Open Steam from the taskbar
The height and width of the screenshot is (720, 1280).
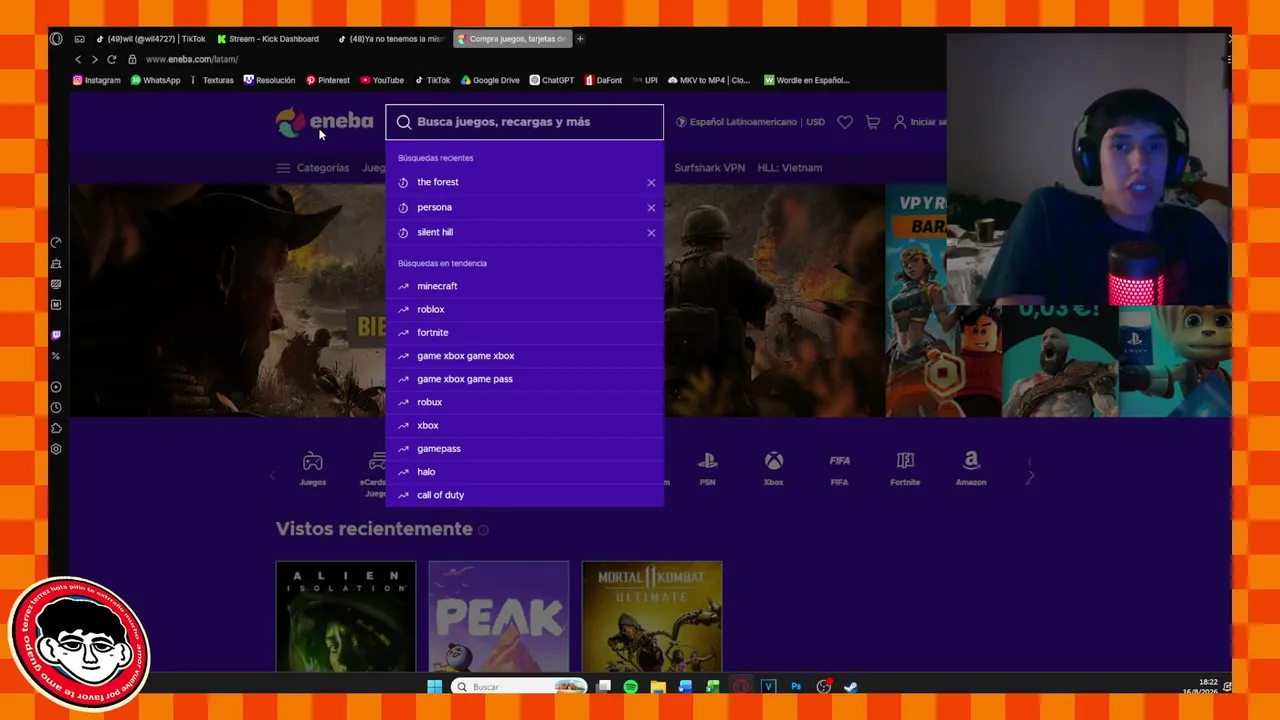tap(851, 687)
